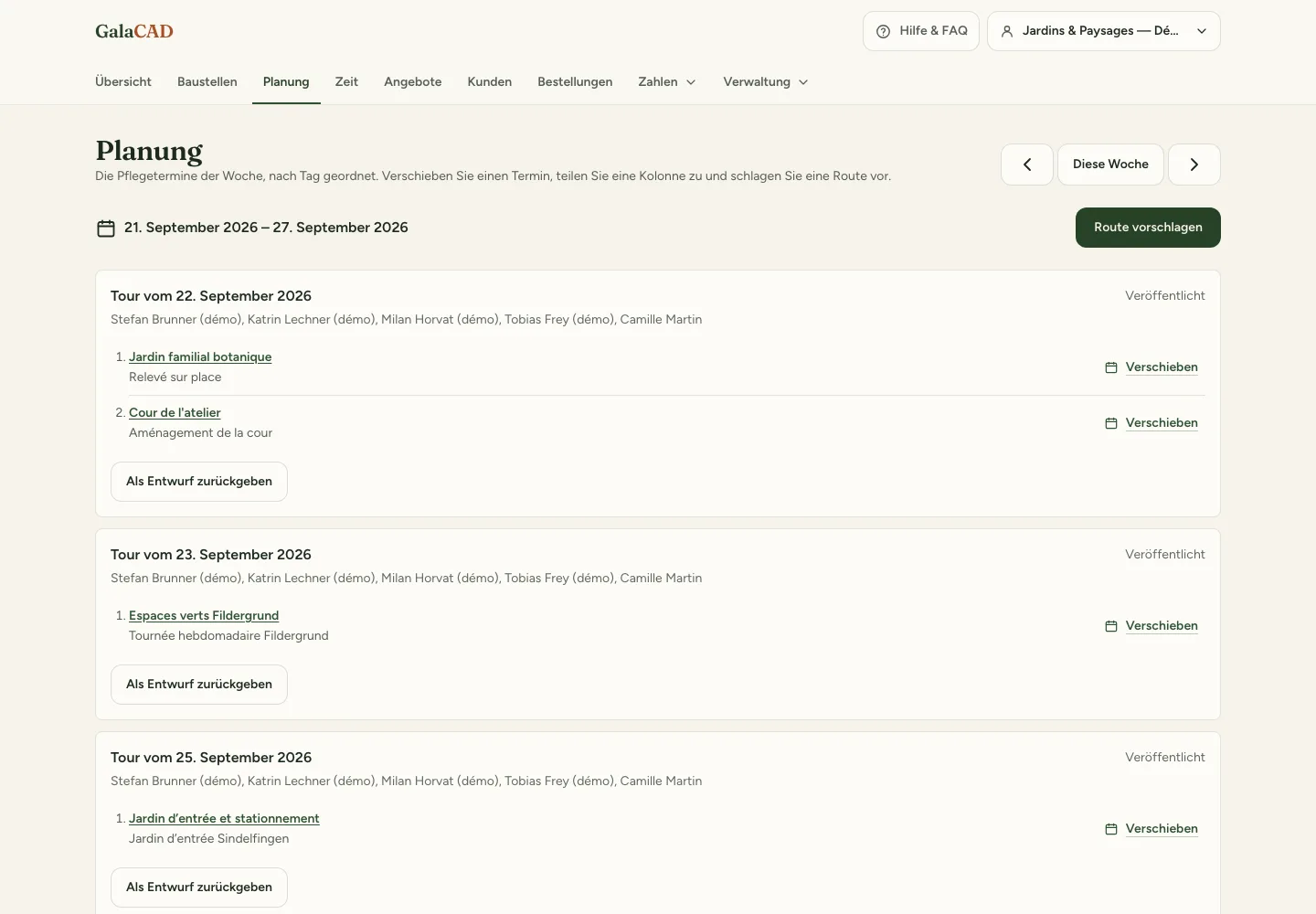This screenshot has height=914, width=1316.
Task: Click Verschieben for Jardin d'entrée et stationnement
Action: tap(1162, 828)
